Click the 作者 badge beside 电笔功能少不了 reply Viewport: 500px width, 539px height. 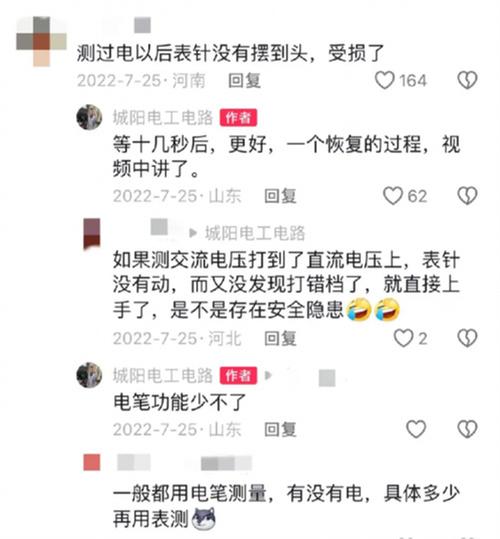pos(238,375)
